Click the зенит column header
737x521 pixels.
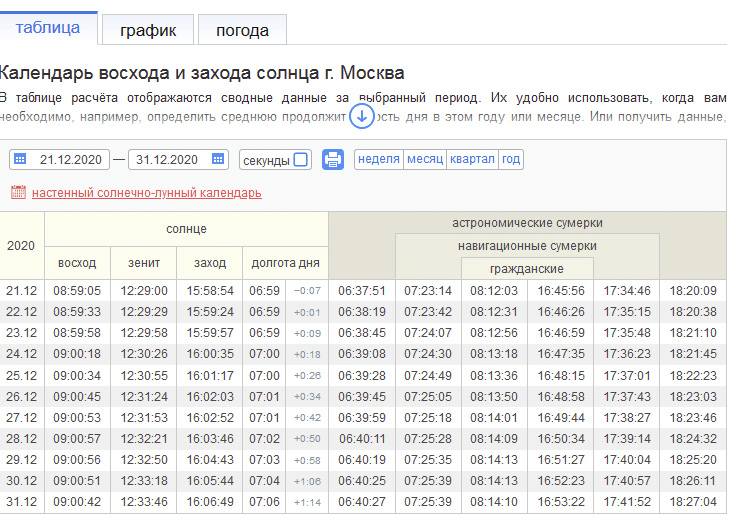click(144, 263)
